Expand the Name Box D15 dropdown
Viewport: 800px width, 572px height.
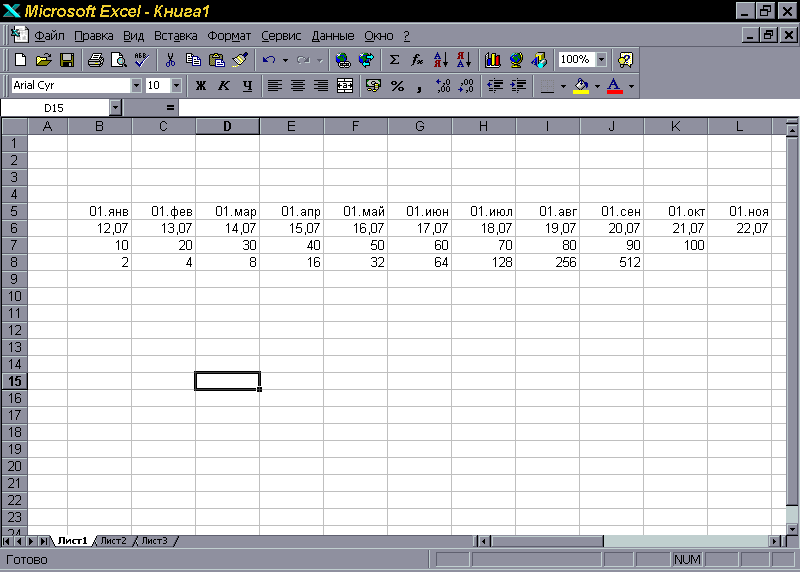[x=115, y=108]
